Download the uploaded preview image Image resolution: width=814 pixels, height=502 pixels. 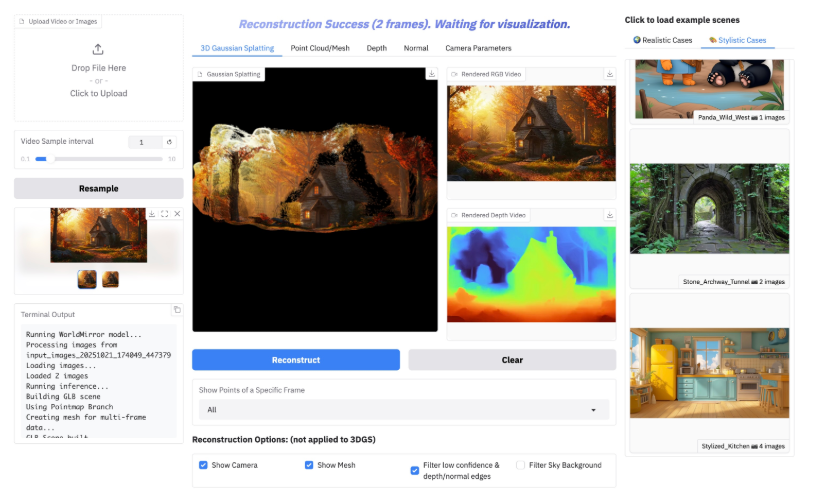152,214
